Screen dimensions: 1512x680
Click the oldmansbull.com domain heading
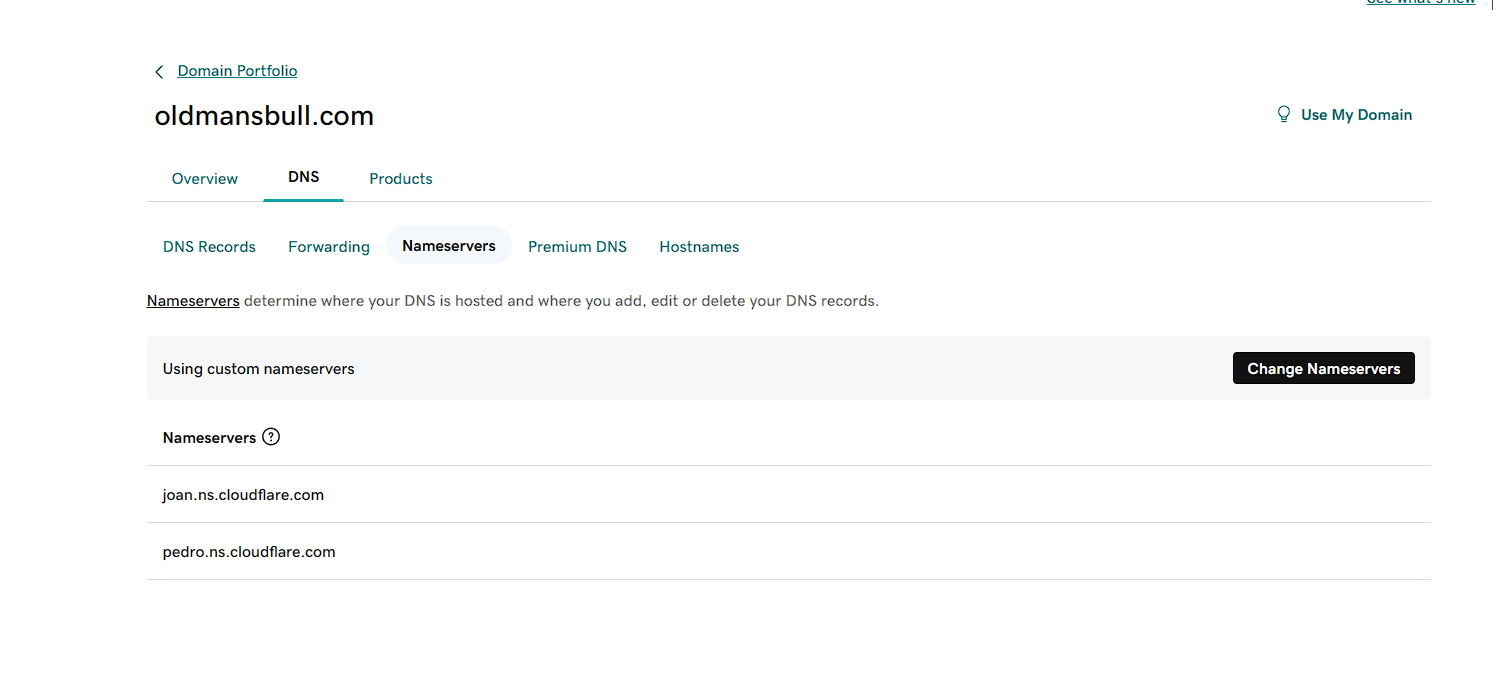point(264,115)
